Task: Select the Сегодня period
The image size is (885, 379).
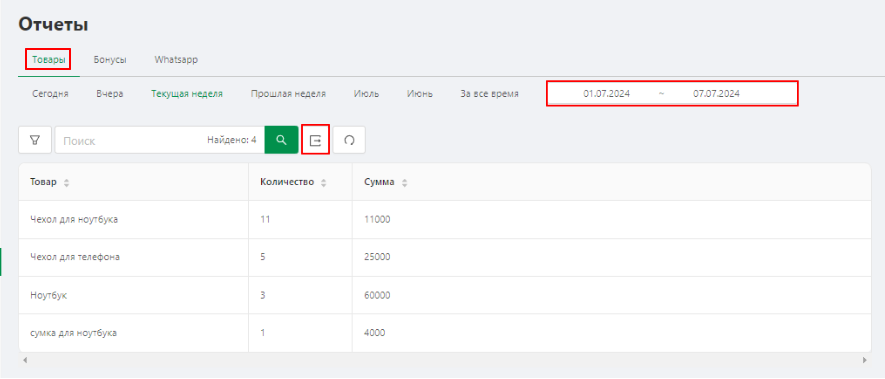Action: [50, 94]
